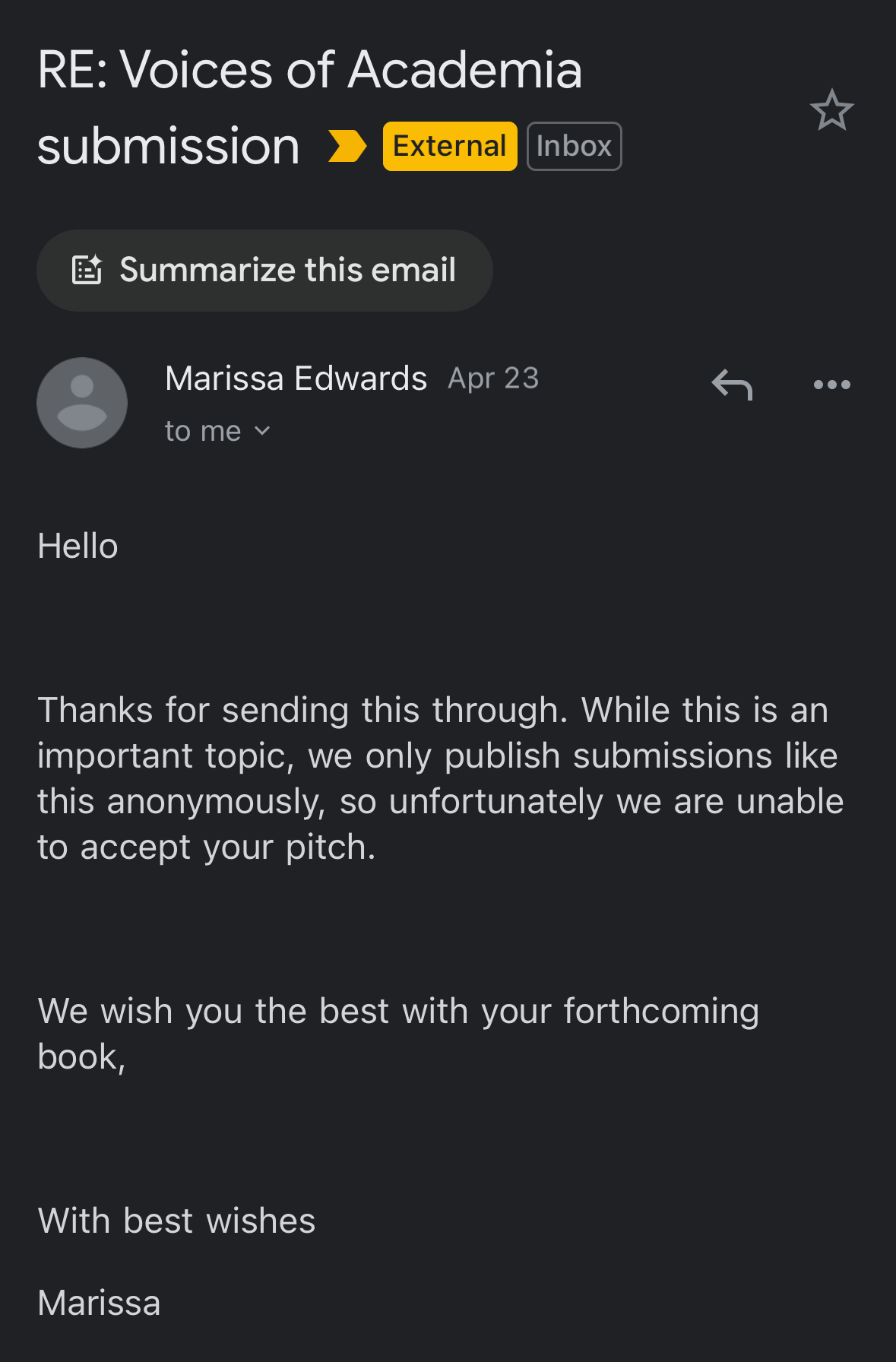This screenshot has height=1362, width=896.
Task: Expand recipient details chevron
Action: 262,431
